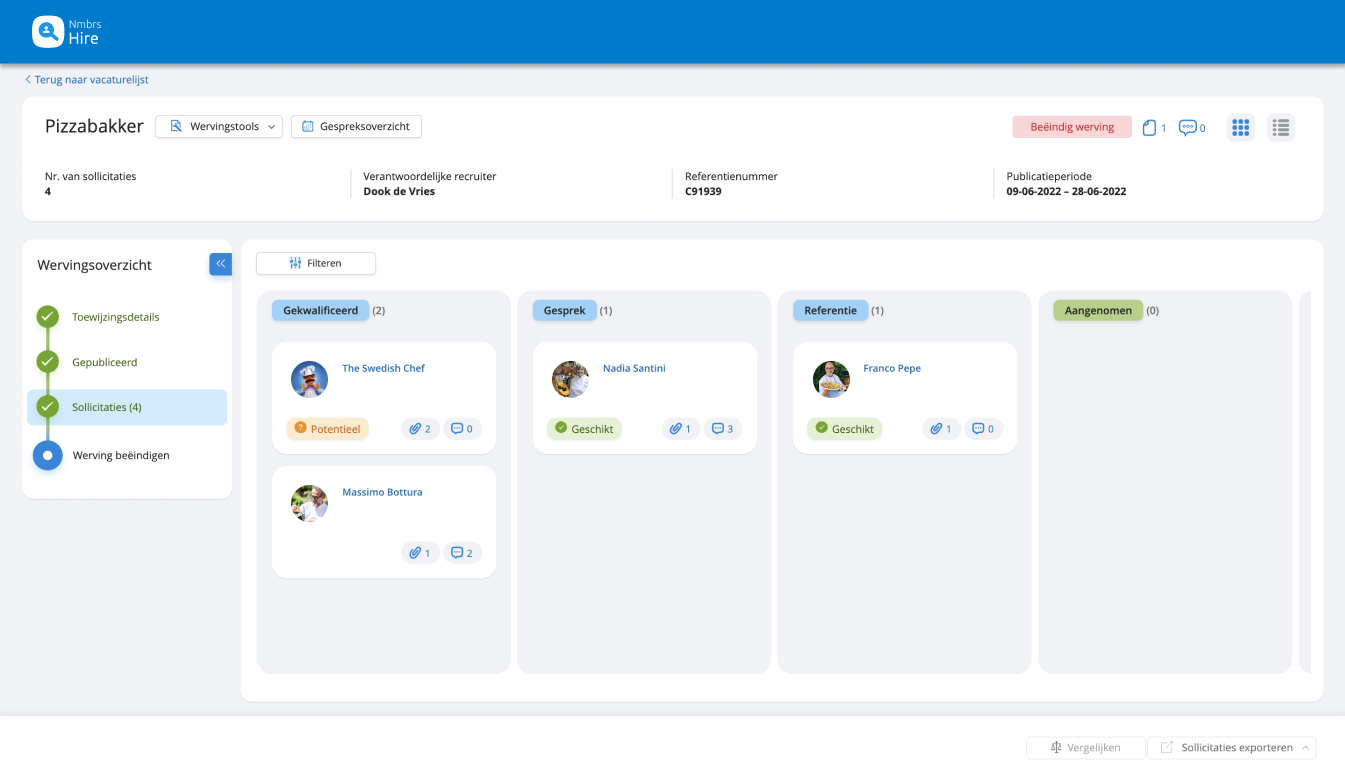Click the Vergelijken button
Viewport: 1345px width, 765px height.
coord(1085,747)
